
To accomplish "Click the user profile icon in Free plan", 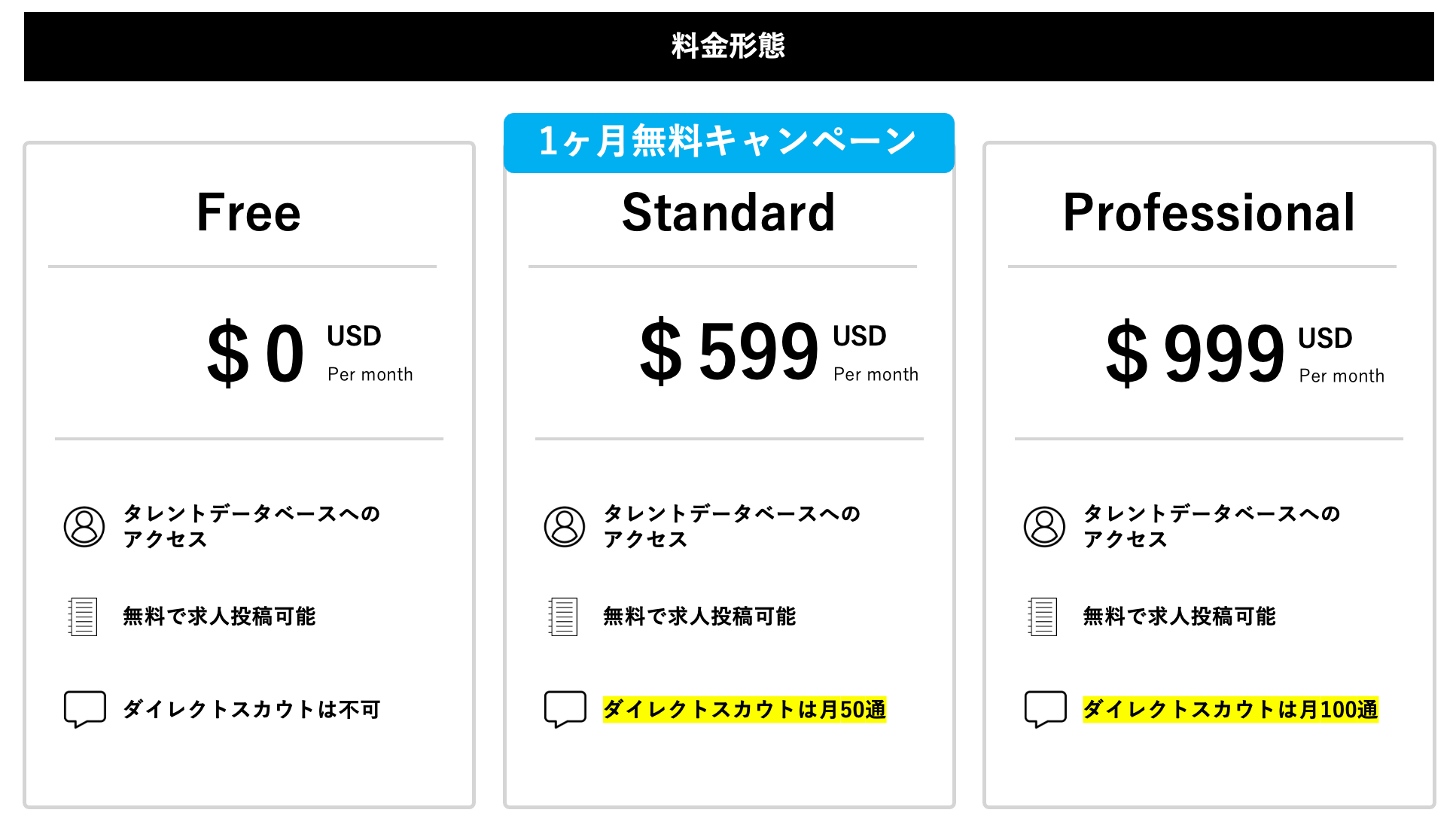I will click(x=84, y=526).
